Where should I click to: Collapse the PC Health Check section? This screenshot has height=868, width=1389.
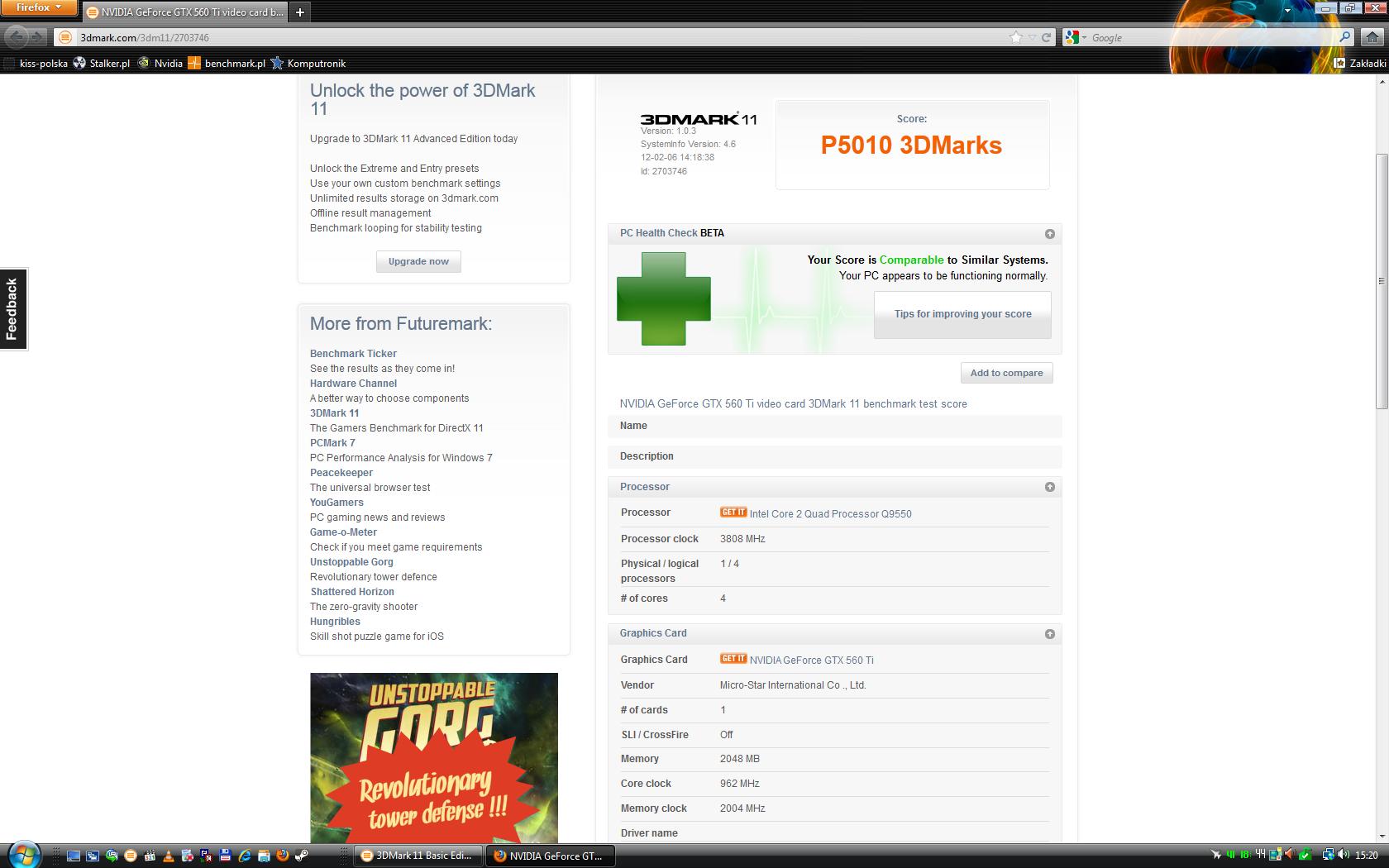[x=1049, y=234]
